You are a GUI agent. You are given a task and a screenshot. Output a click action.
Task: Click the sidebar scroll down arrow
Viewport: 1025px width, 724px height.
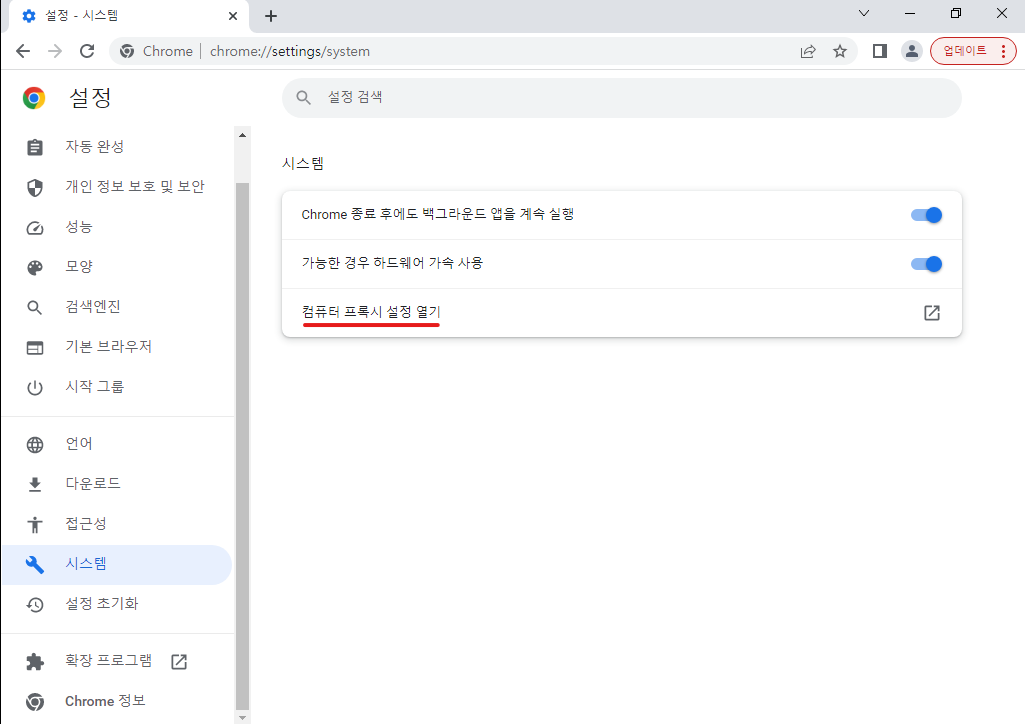tap(243, 717)
